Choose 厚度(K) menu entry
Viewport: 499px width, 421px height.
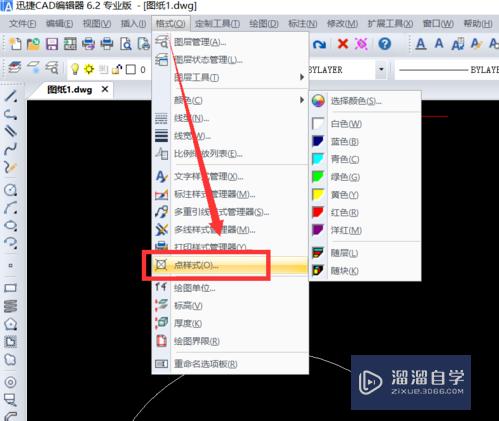(x=230, y=323)
